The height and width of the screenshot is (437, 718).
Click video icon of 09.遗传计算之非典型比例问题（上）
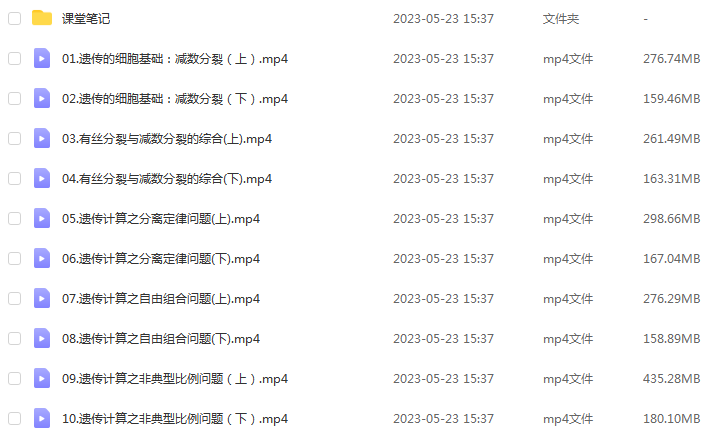pyautogui.click(x=42, y=378)
